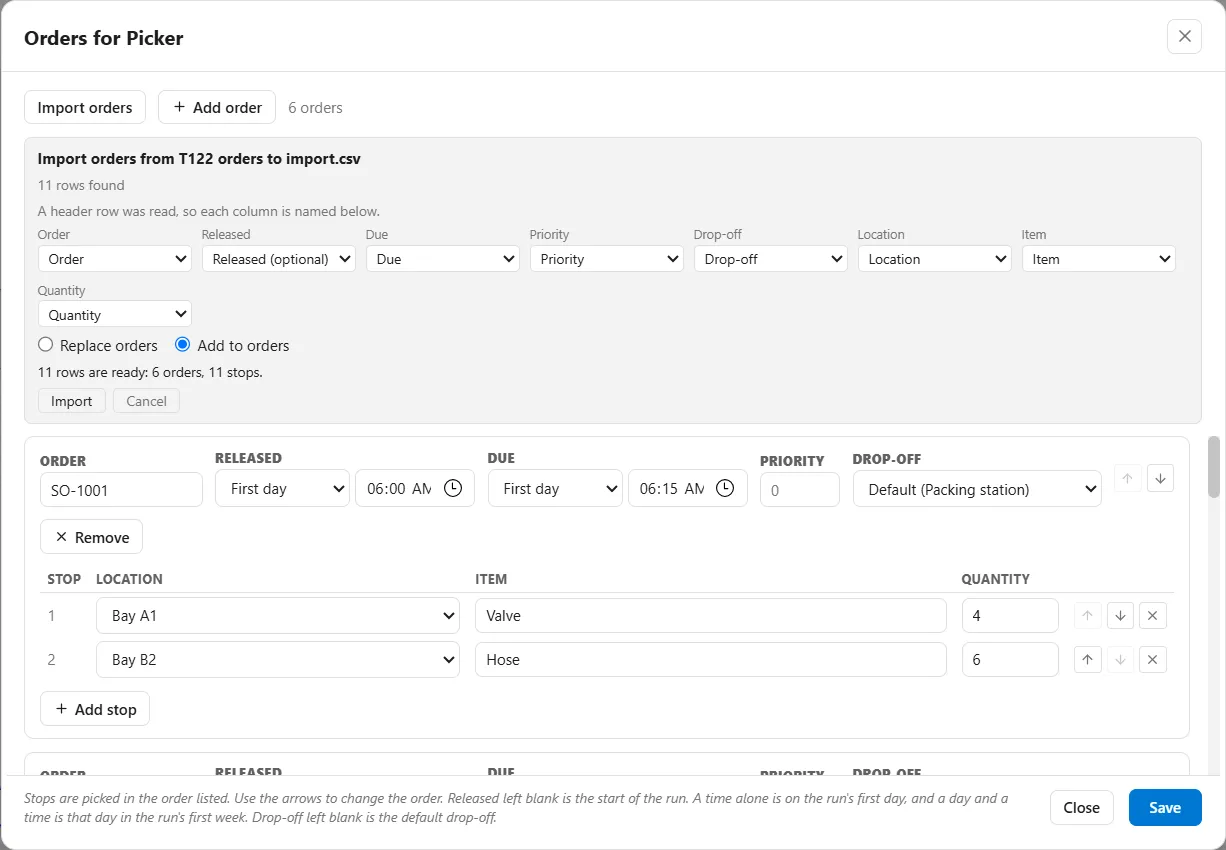Open the Due column mapping dropdown
This screenshot has width=1226, height=850.
click(x=443, y=259)
